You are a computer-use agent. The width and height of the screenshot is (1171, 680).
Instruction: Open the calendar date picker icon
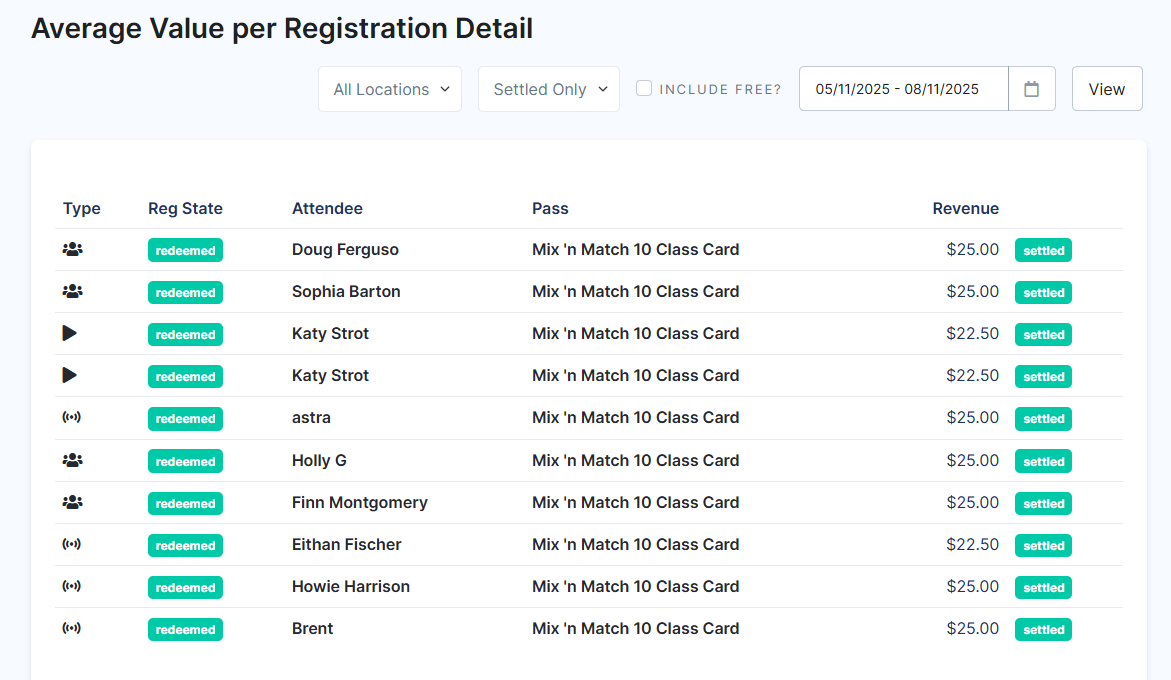pos(1031,89)
